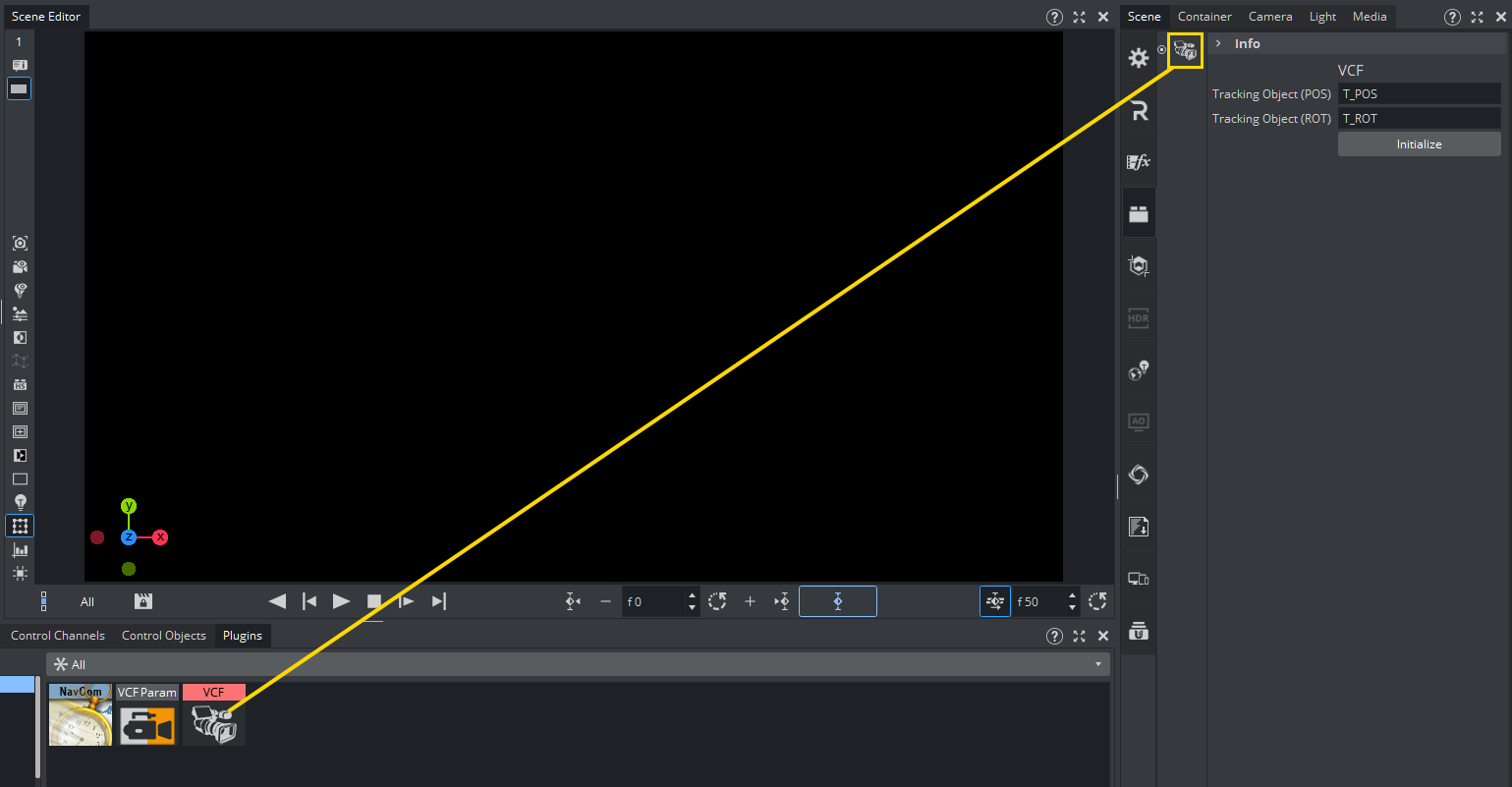Click the VCF camera icon in scene plugins
The width and height of the screenshot is (1512, 787).
1186,50
